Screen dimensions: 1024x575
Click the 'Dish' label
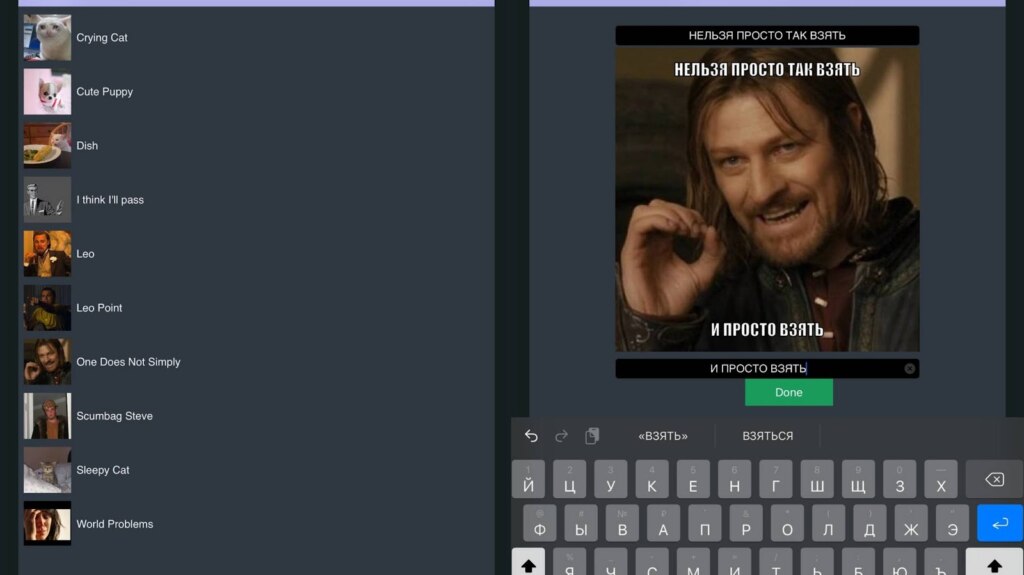[87, 146]
